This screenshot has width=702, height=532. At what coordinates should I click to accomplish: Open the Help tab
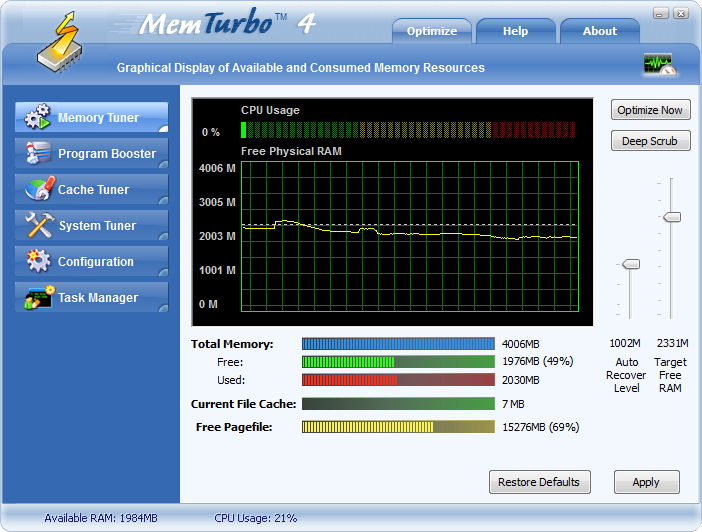515,31
